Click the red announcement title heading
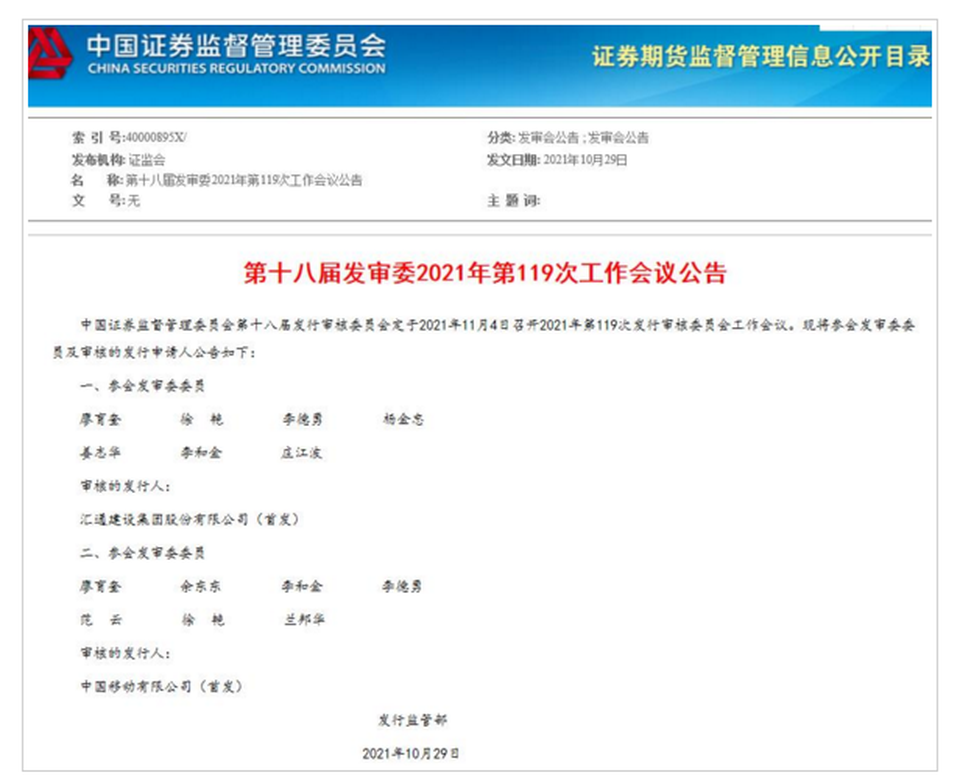The height and width of the screenshot is (778, 960). click(485, 273)
